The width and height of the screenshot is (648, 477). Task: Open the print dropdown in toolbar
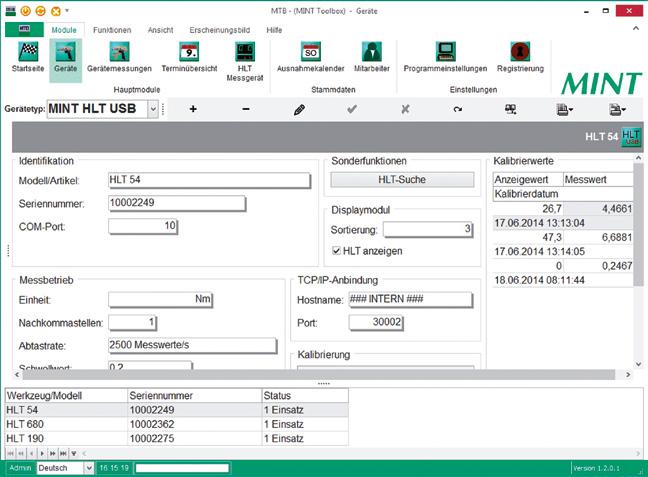coord(565,109)
